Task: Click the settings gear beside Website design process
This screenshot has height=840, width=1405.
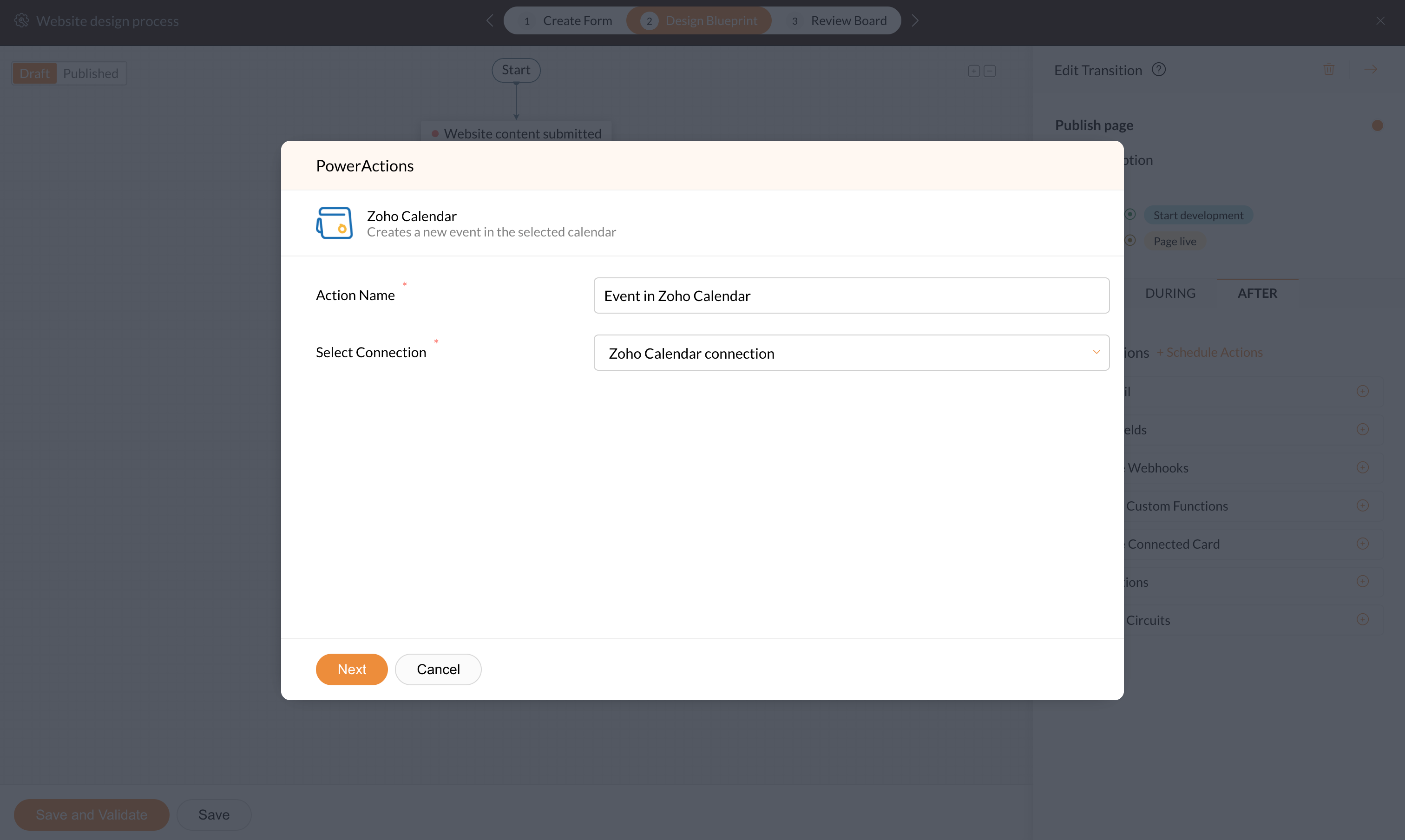Action: 21,21
